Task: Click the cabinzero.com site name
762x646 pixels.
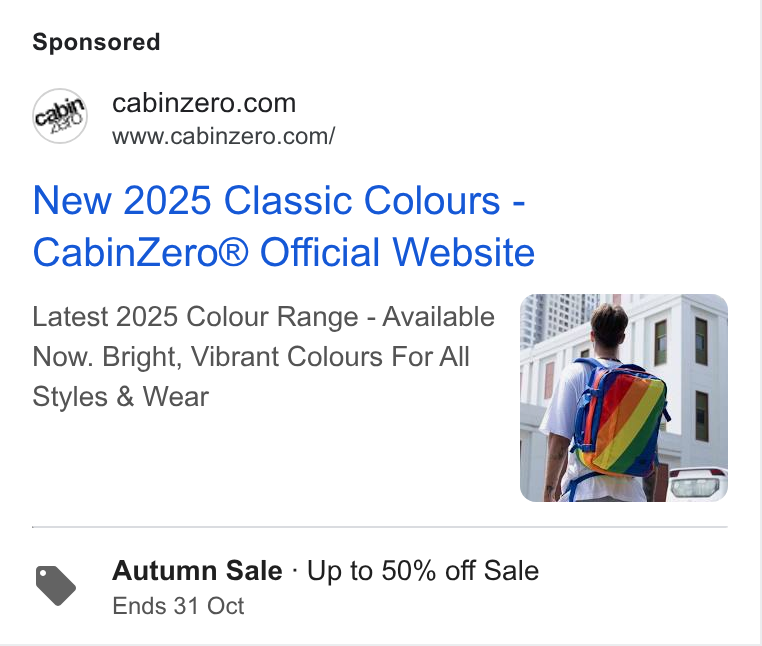Action: click(204, 103)
